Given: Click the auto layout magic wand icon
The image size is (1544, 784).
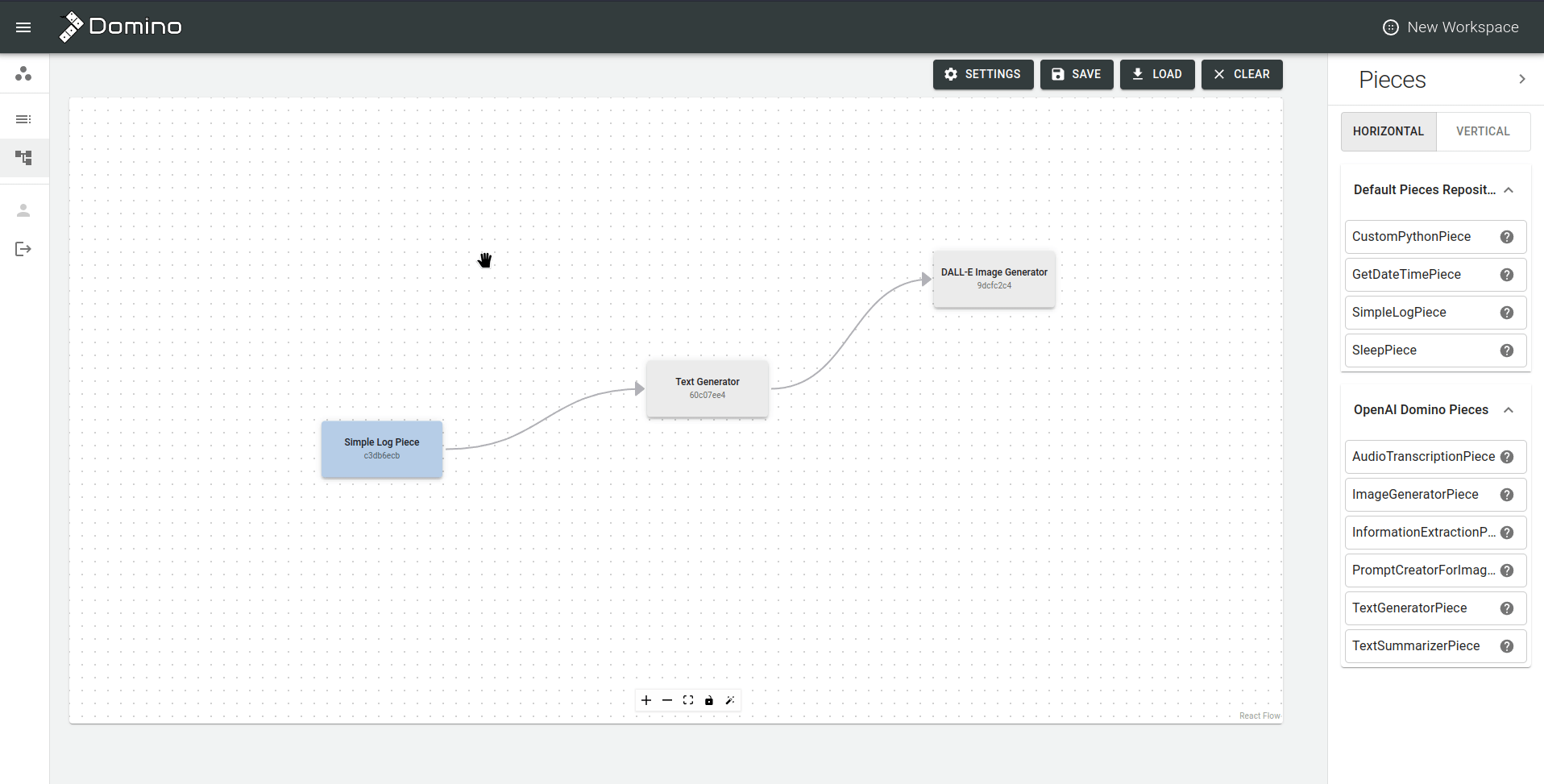Looking at the screenshot, I should (730, 700).
